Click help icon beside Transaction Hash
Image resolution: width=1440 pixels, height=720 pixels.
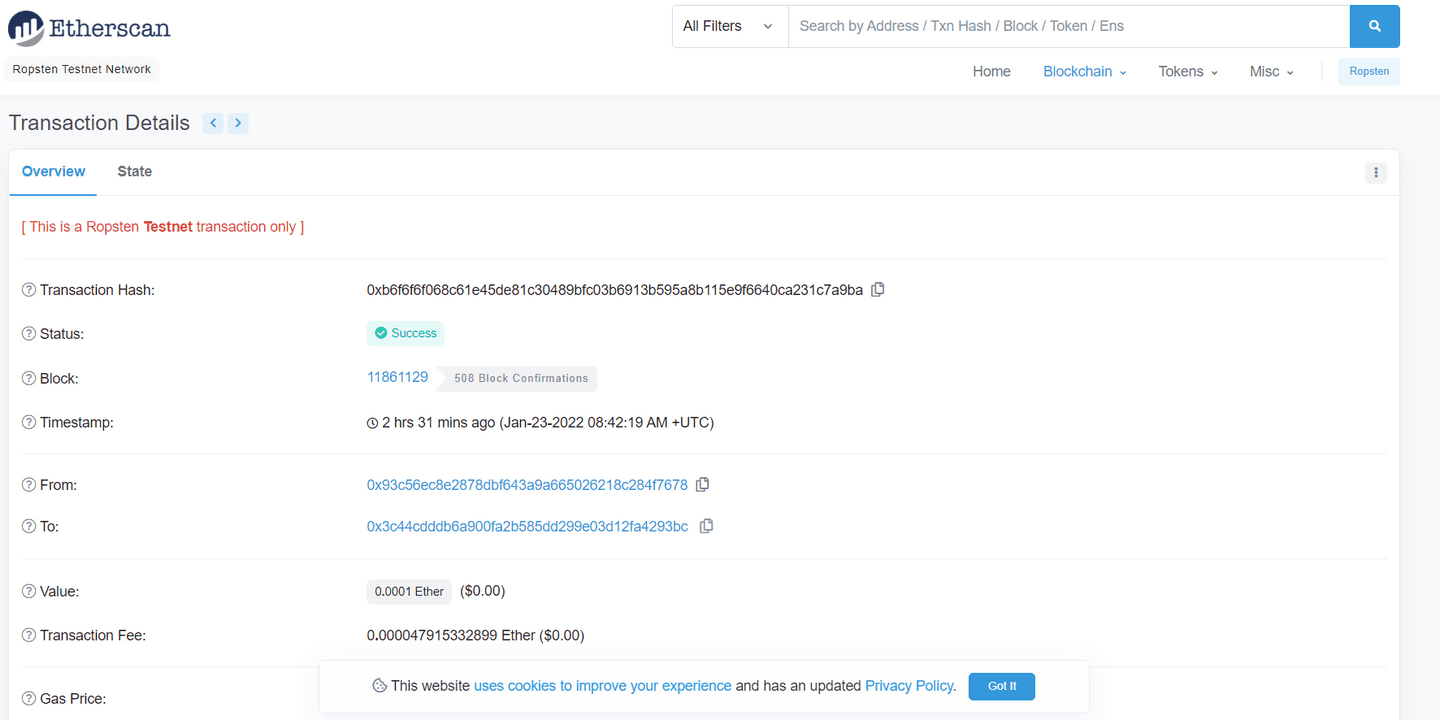[x=29, y=290]
